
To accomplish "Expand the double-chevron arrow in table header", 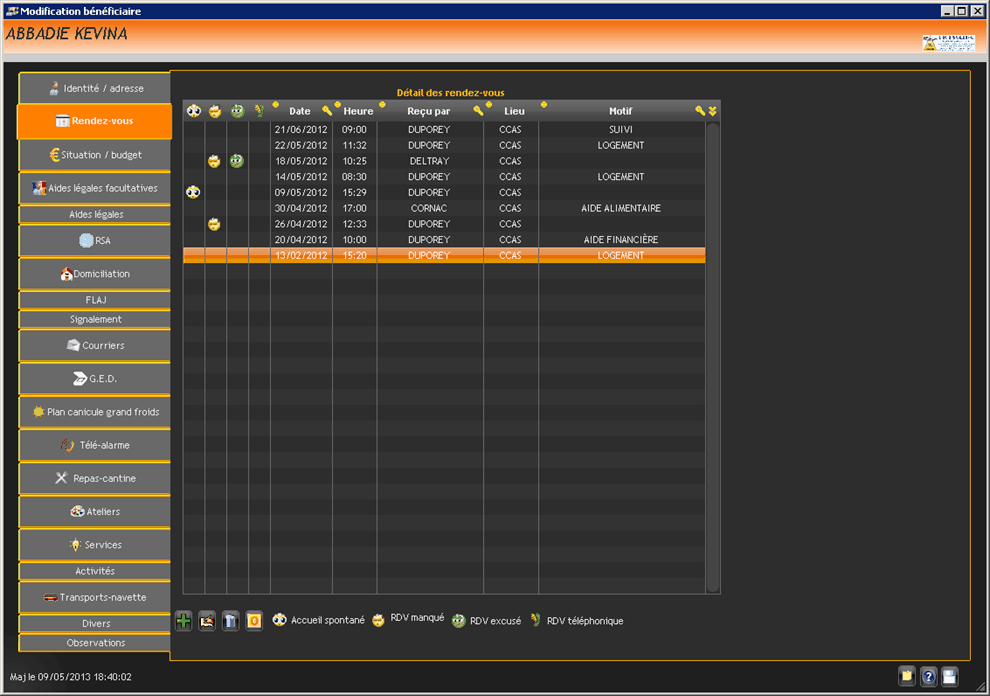I will pos(712,111).
